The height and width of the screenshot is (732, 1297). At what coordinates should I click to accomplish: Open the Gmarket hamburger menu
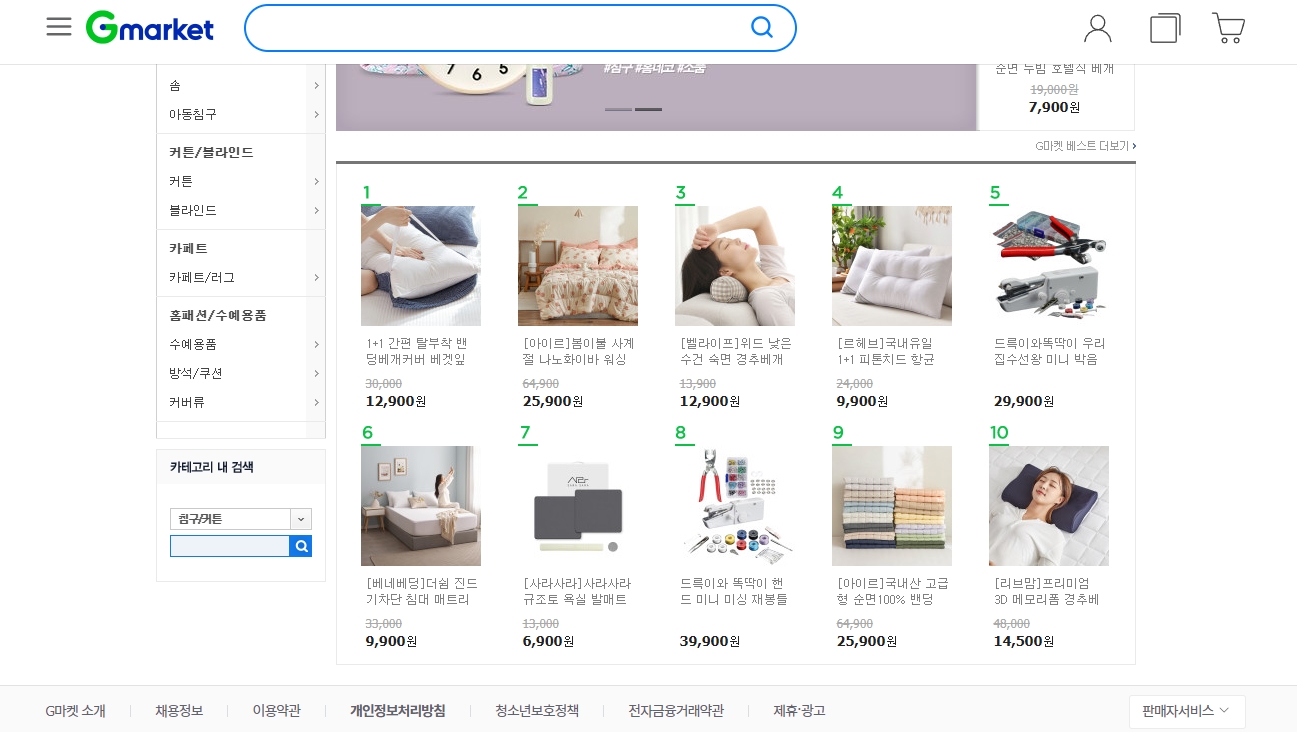click(x=59, y=27)
